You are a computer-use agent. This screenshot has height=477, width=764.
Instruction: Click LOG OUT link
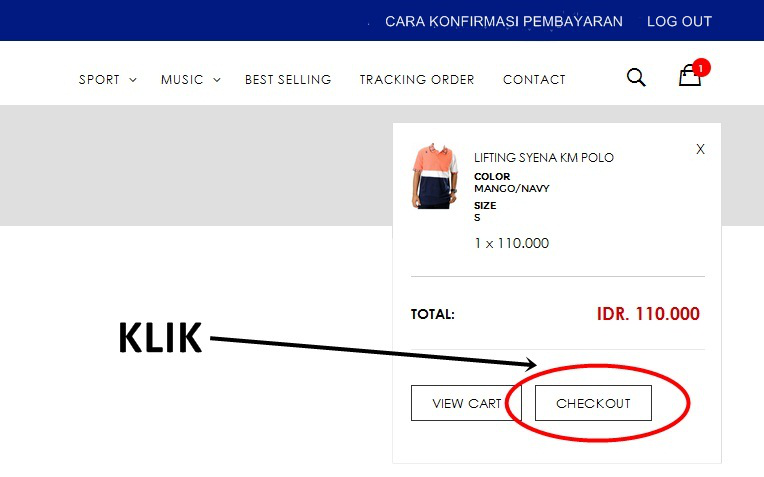[679, 21]
